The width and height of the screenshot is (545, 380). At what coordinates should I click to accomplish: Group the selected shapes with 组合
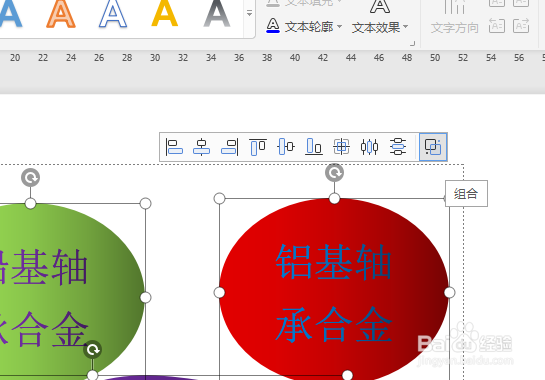click(433, 147)
